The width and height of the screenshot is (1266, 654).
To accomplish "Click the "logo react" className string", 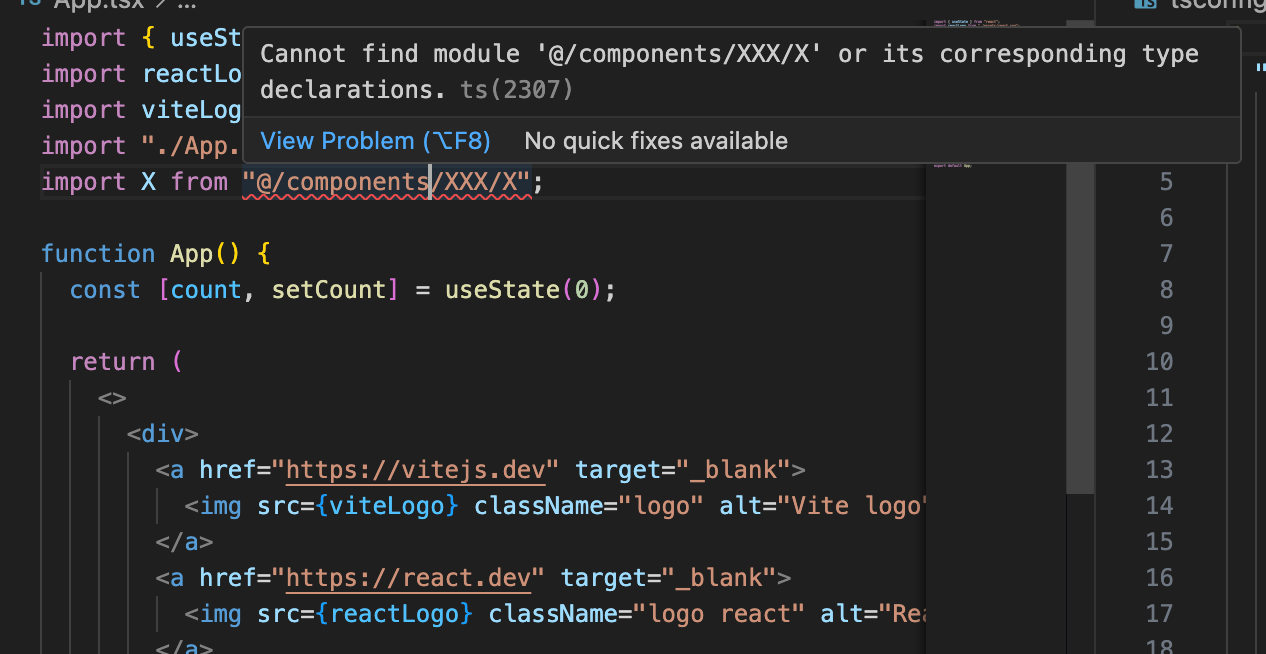I will point(704,613).
